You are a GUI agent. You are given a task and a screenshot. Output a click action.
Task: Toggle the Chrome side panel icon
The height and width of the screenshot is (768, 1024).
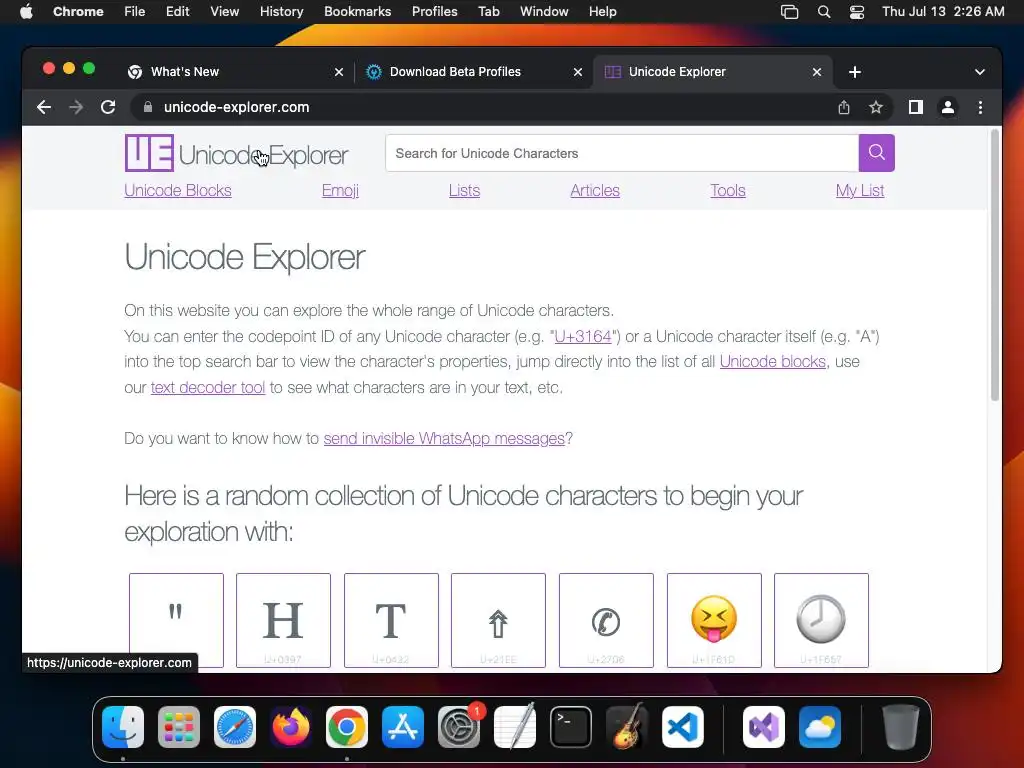916,107
